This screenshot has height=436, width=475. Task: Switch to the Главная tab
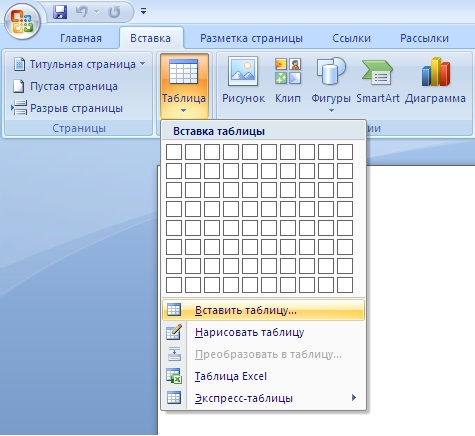pos(81,38)
